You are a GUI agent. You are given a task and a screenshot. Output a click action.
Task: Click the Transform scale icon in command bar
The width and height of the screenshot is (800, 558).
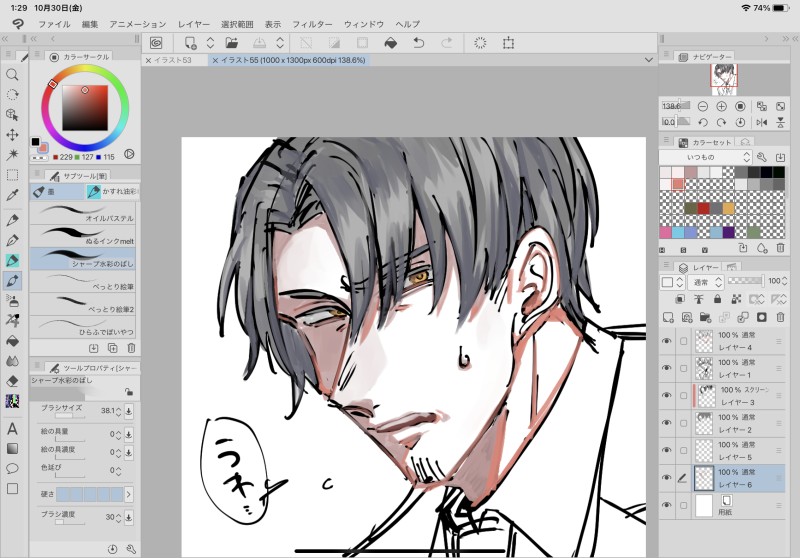click(x=508, y=43)
